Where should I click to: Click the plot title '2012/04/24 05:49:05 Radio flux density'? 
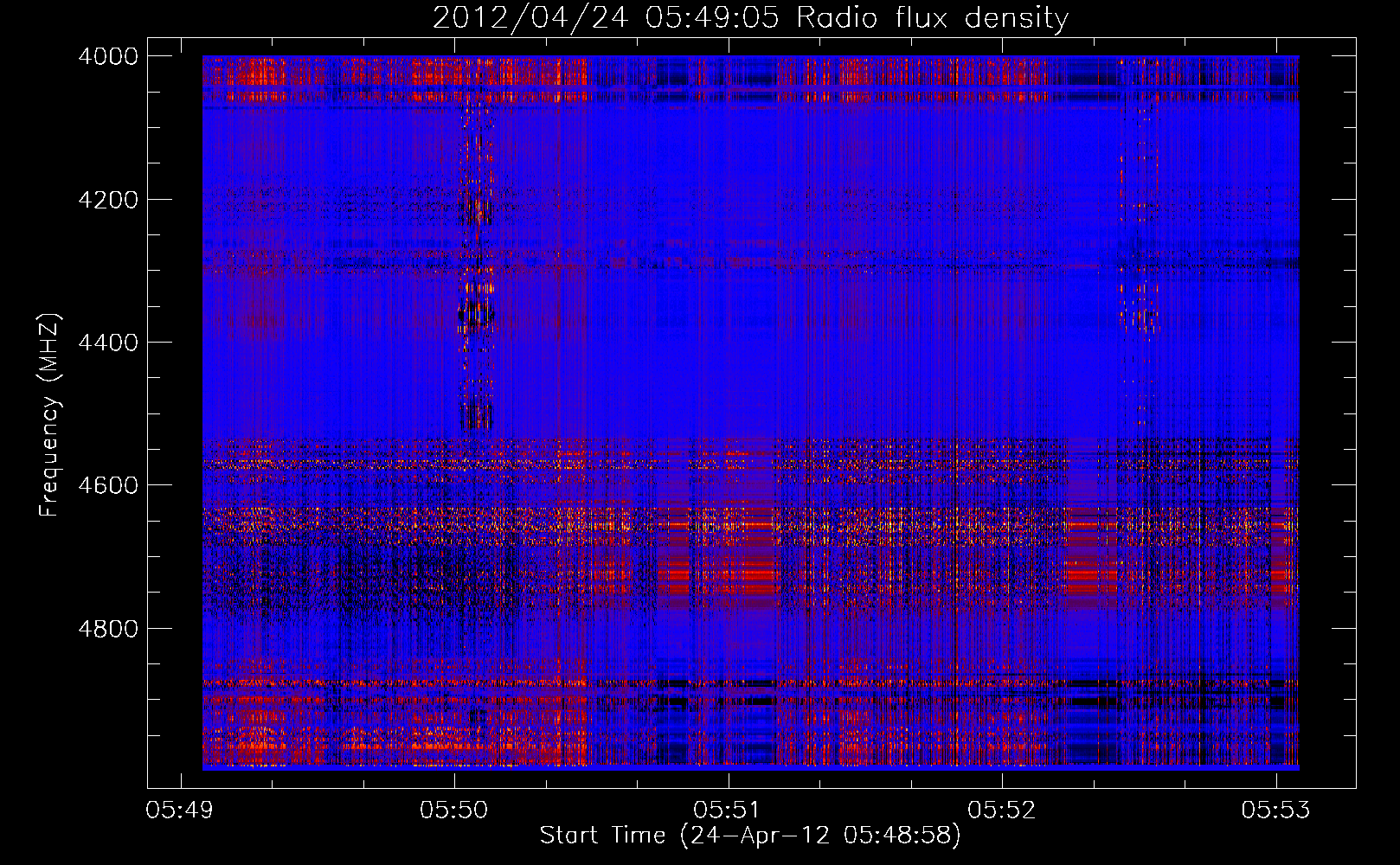[750, 18]
